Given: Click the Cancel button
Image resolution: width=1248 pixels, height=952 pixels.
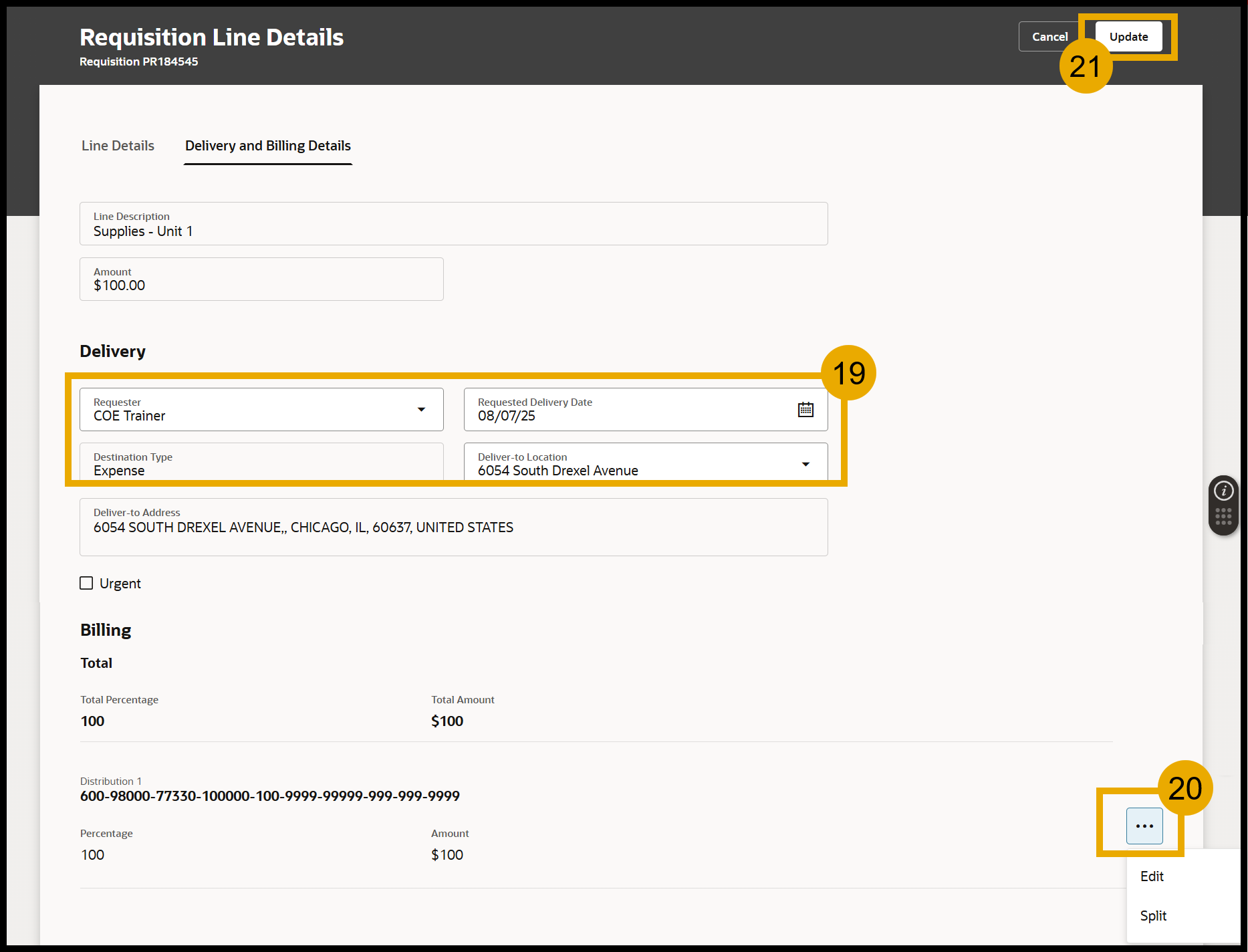Looking at the screenshot, I should pyautogui.click(x=1049, y=37).
